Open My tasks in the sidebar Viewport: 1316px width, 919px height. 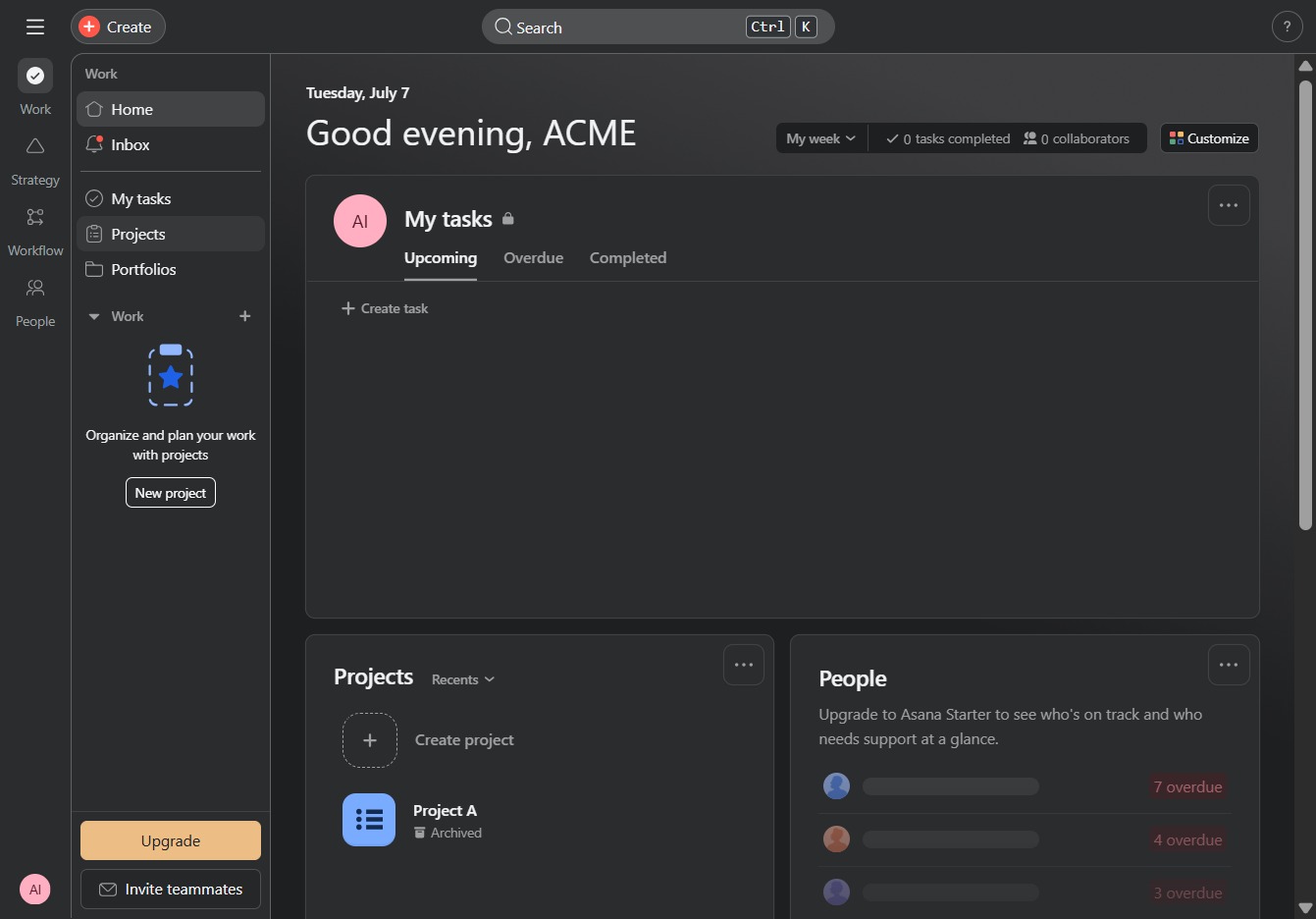click(x=171, y=198)
